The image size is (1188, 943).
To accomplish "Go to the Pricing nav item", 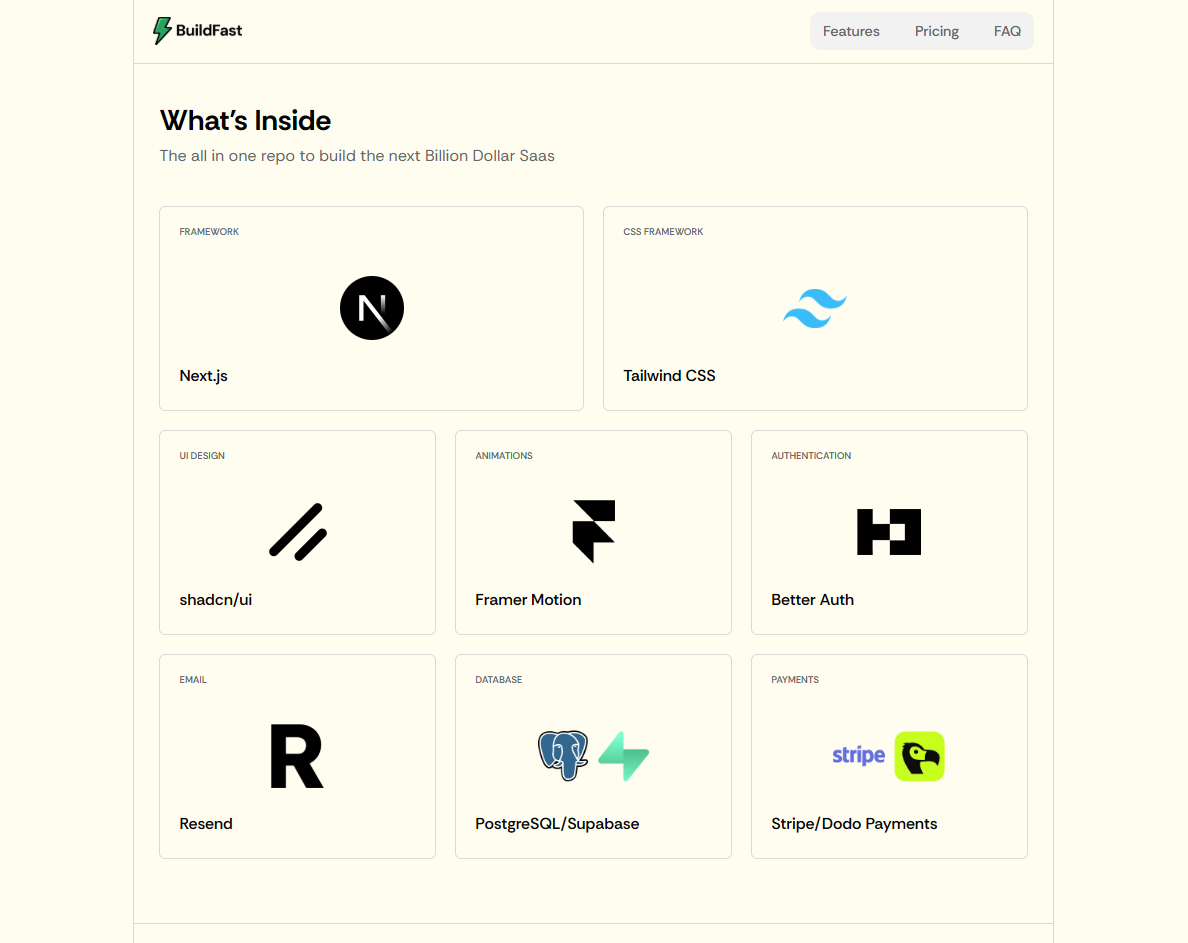I will (936, 31).
